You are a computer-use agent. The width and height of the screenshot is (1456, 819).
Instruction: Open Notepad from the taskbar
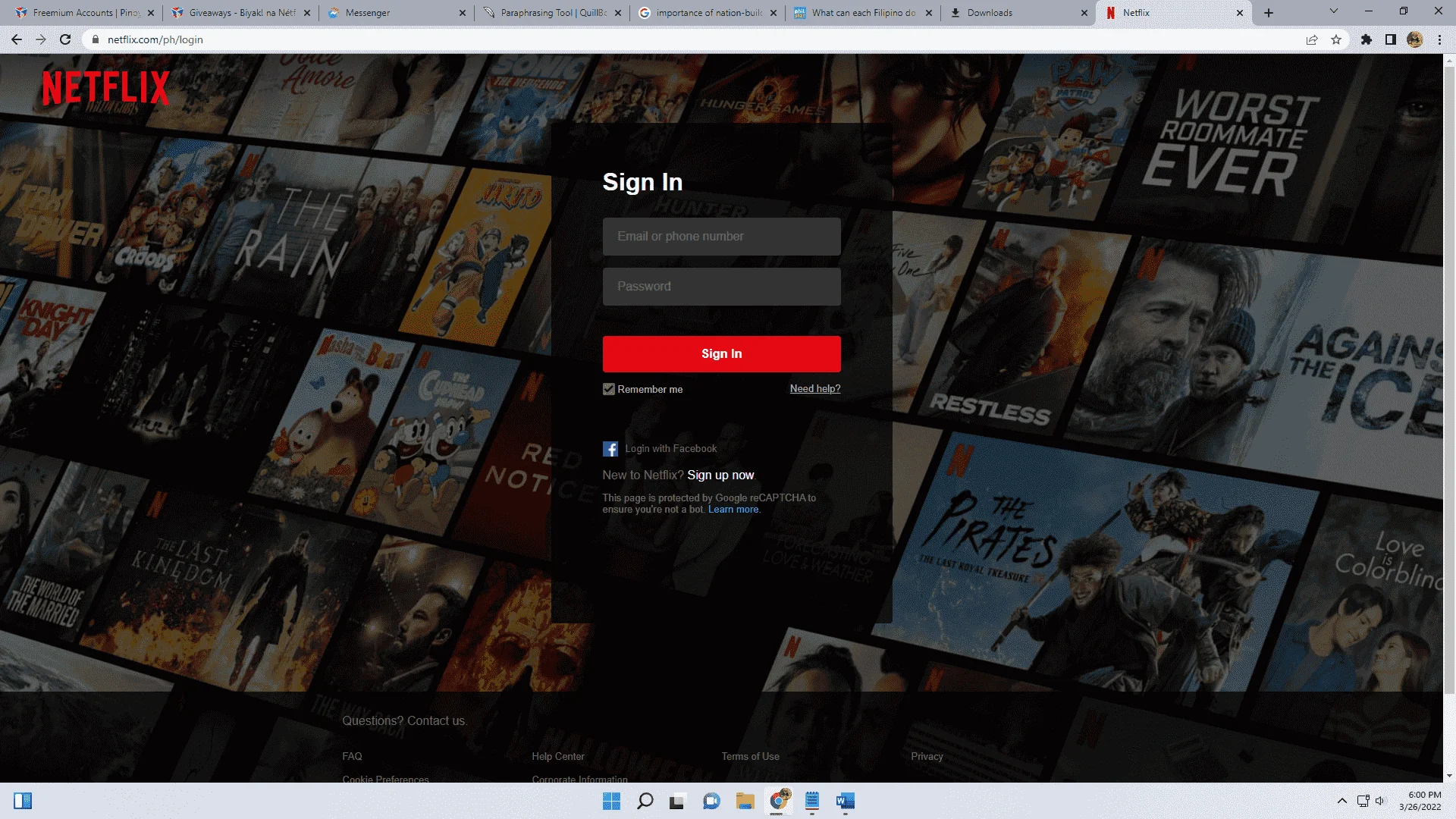coord(812,801)
